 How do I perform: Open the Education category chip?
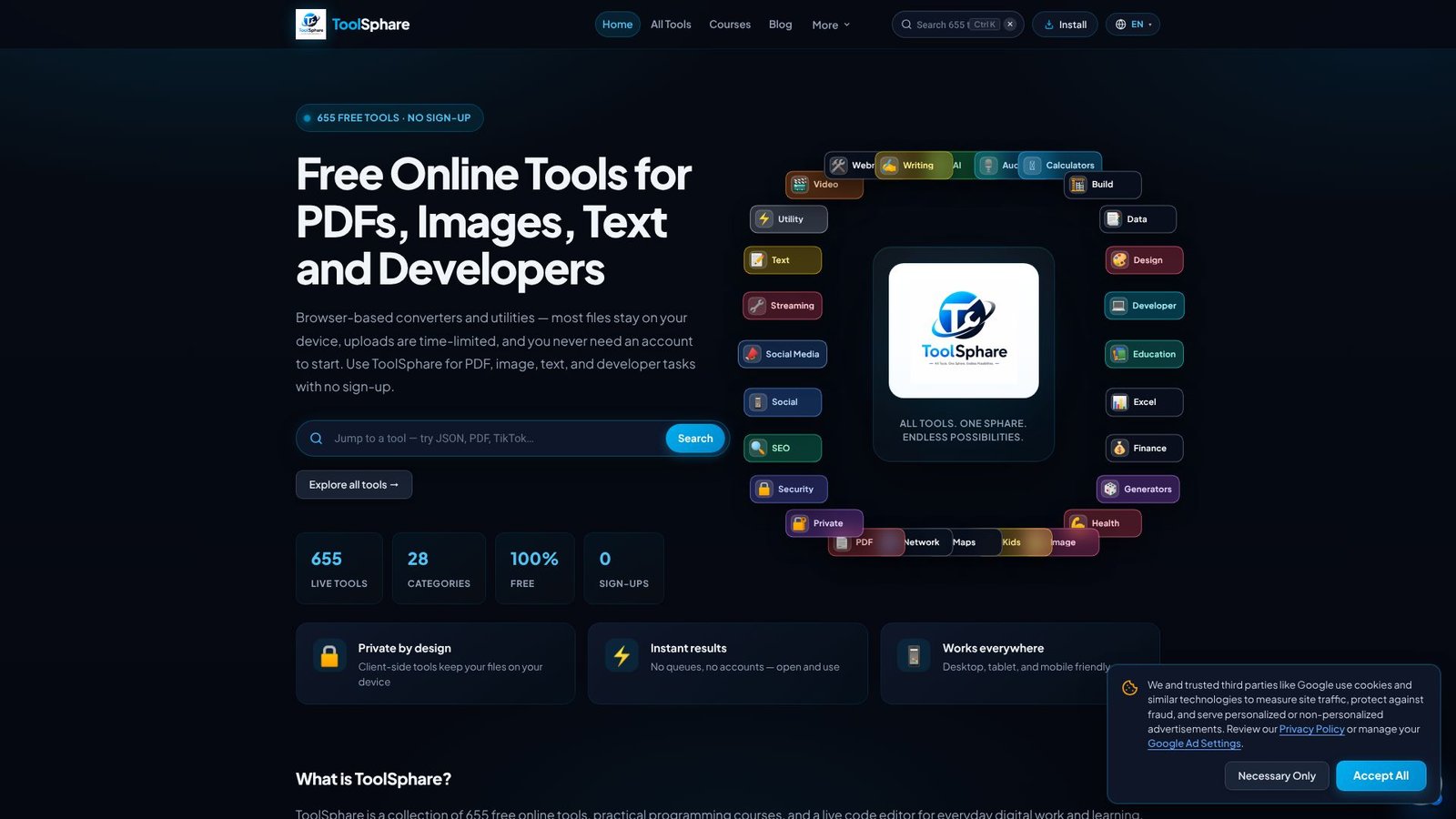point(1145,354)
